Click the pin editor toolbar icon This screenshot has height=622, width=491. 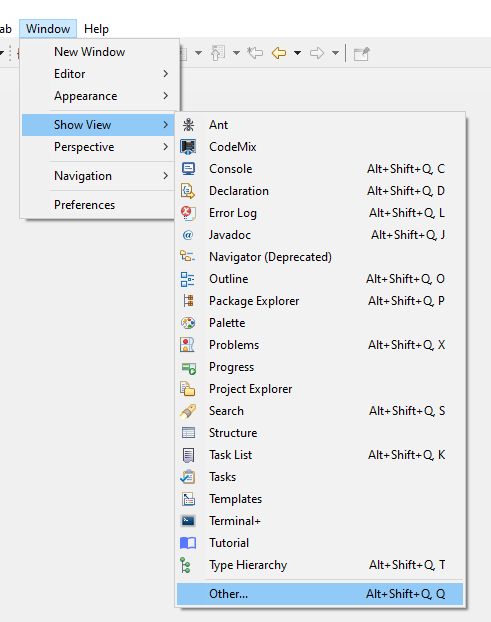click(361, 53)
